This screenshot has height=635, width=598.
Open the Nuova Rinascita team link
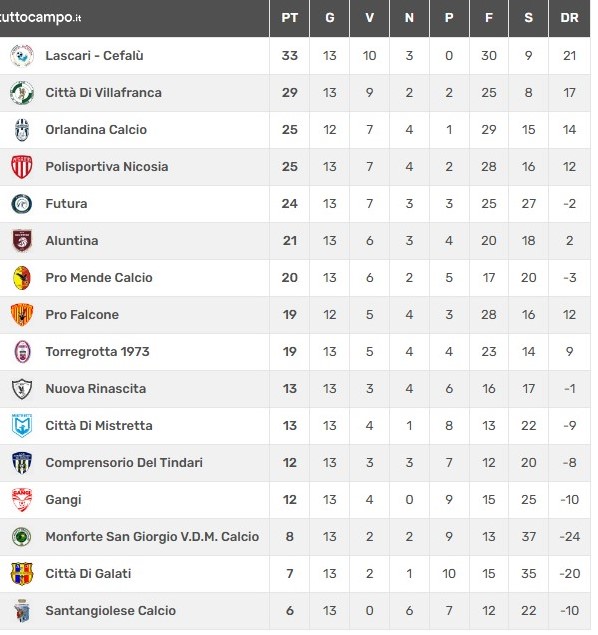coord(96,389)
